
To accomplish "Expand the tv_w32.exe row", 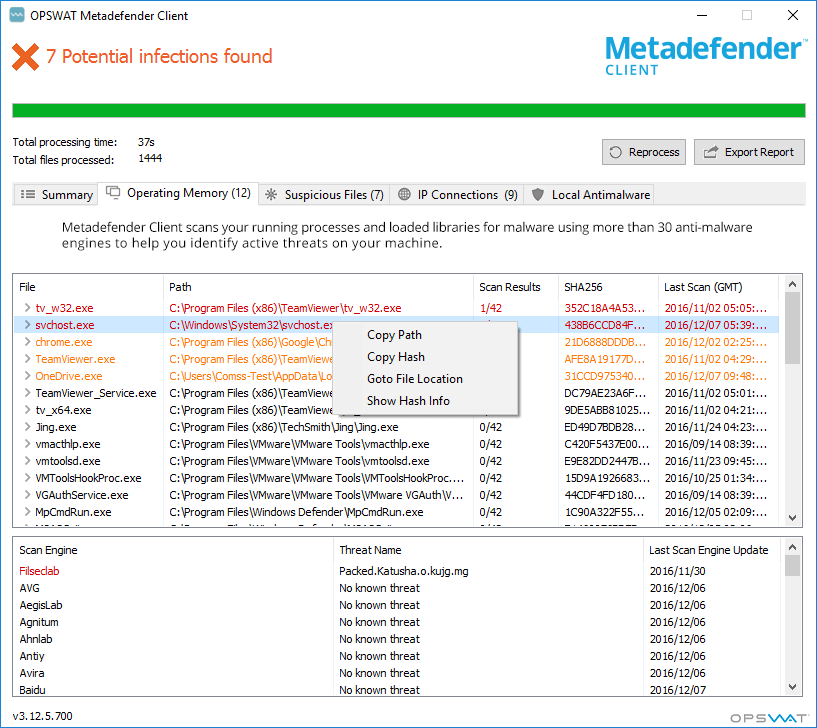I will (27, 308).
